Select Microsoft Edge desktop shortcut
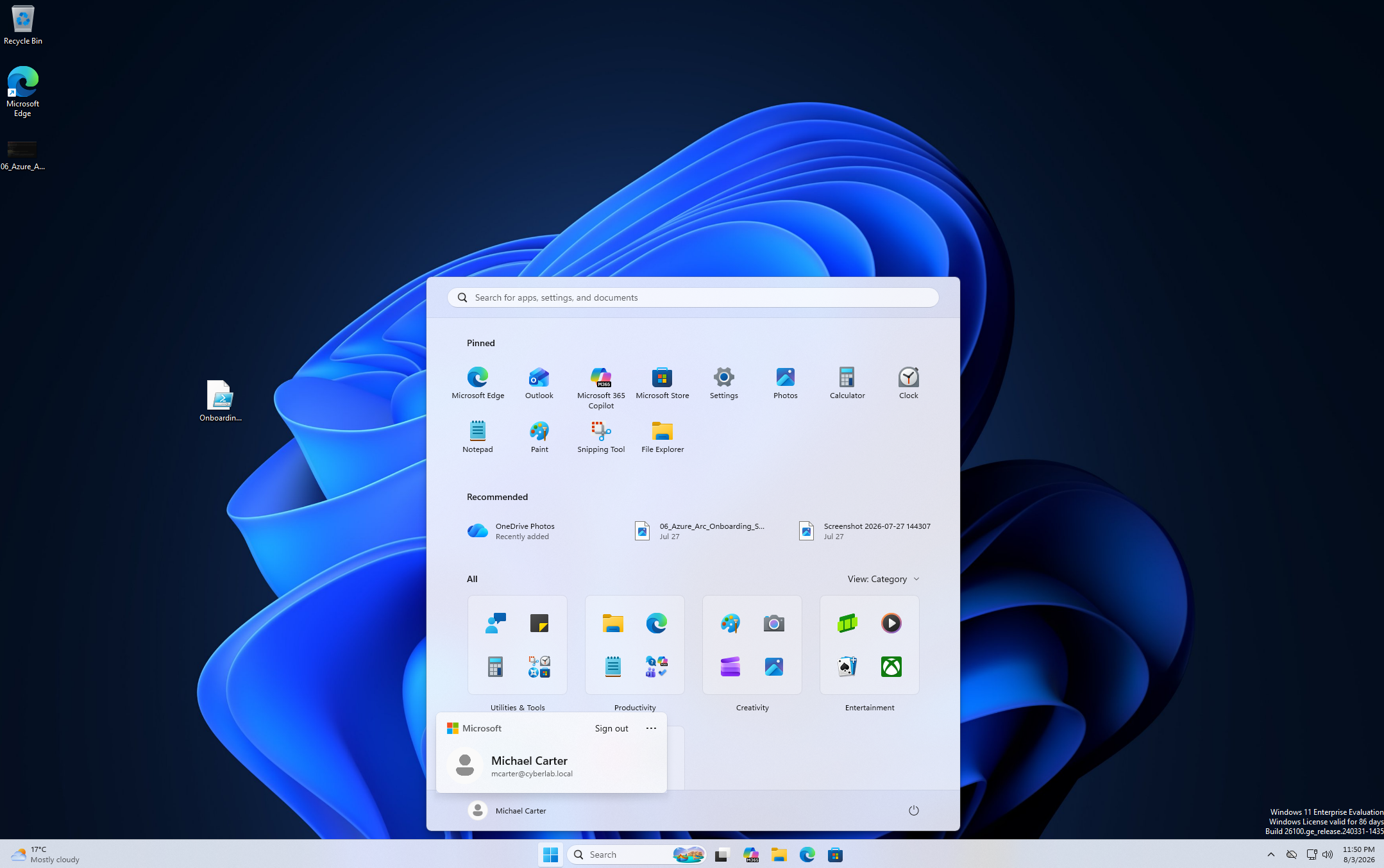 [x=23, y=92]
